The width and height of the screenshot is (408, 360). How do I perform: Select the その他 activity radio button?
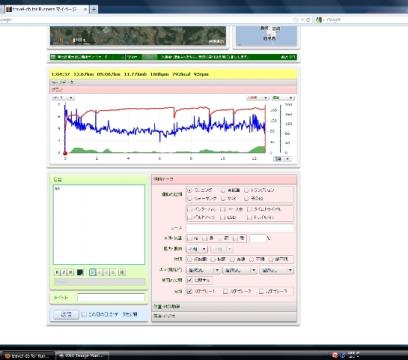(246, 198)
